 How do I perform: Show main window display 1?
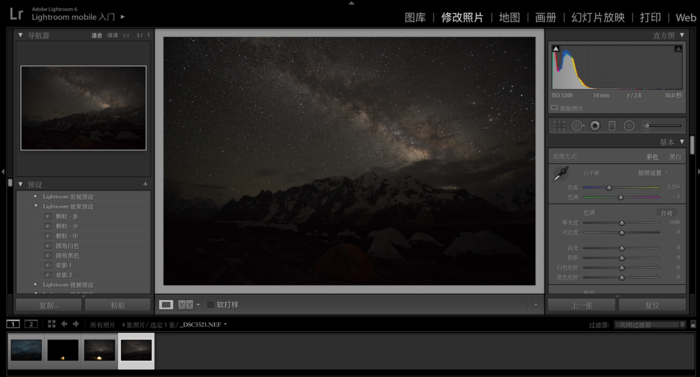[13, 324]
